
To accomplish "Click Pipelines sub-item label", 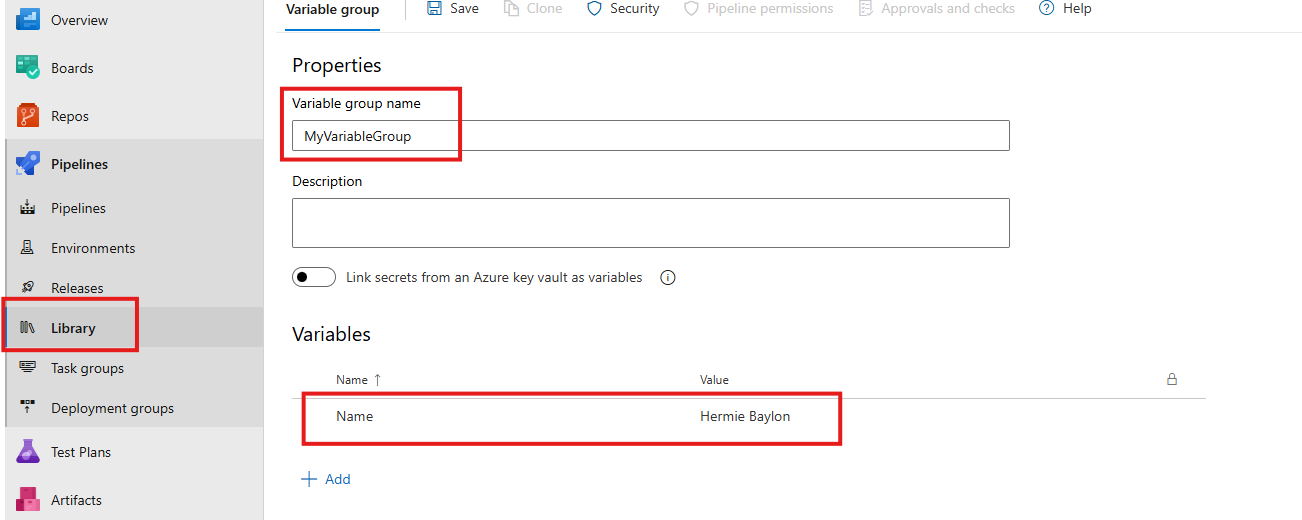I will click(x=78, y=208).
